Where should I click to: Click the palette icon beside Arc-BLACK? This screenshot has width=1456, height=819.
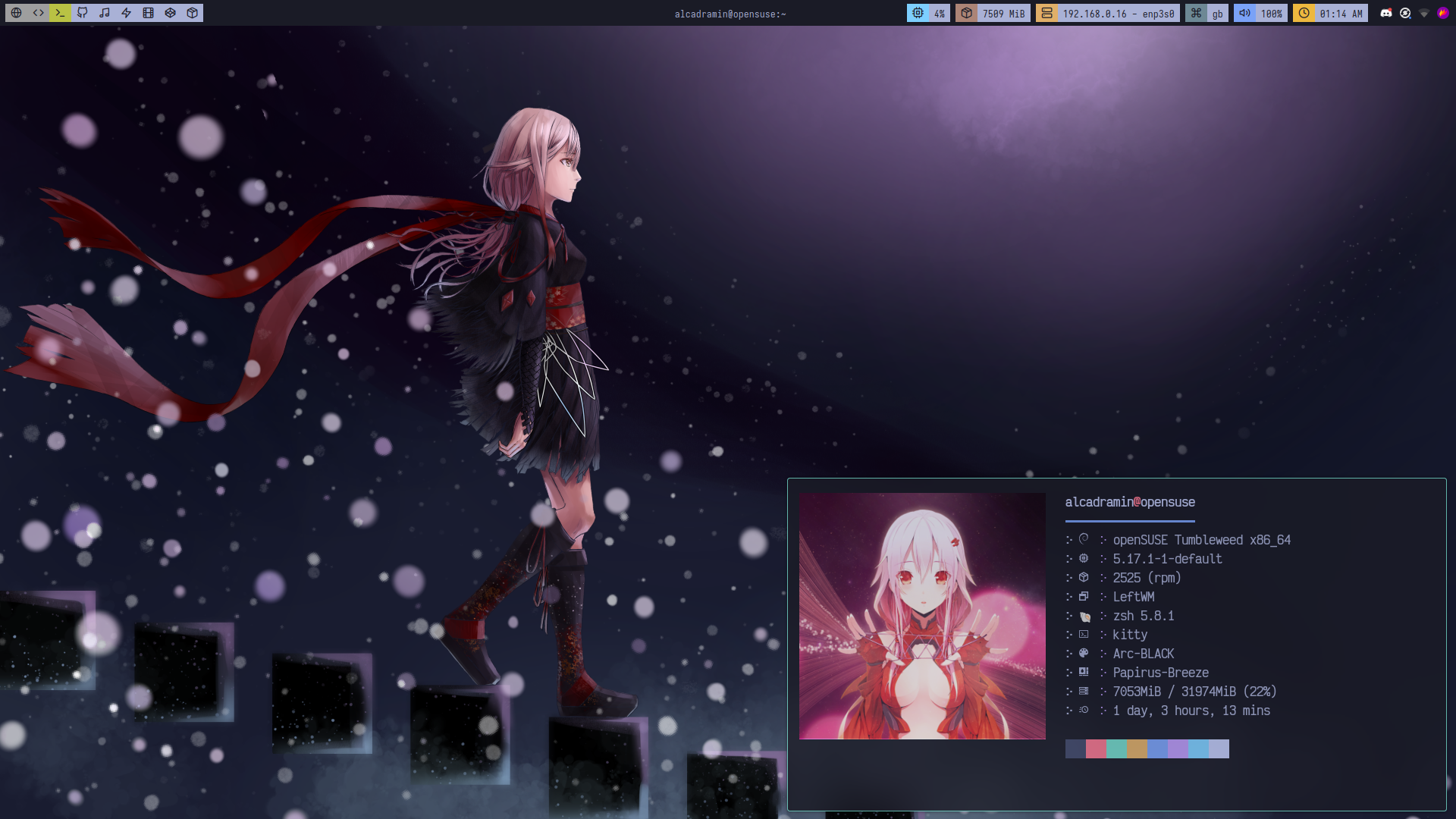[1084, 653]
